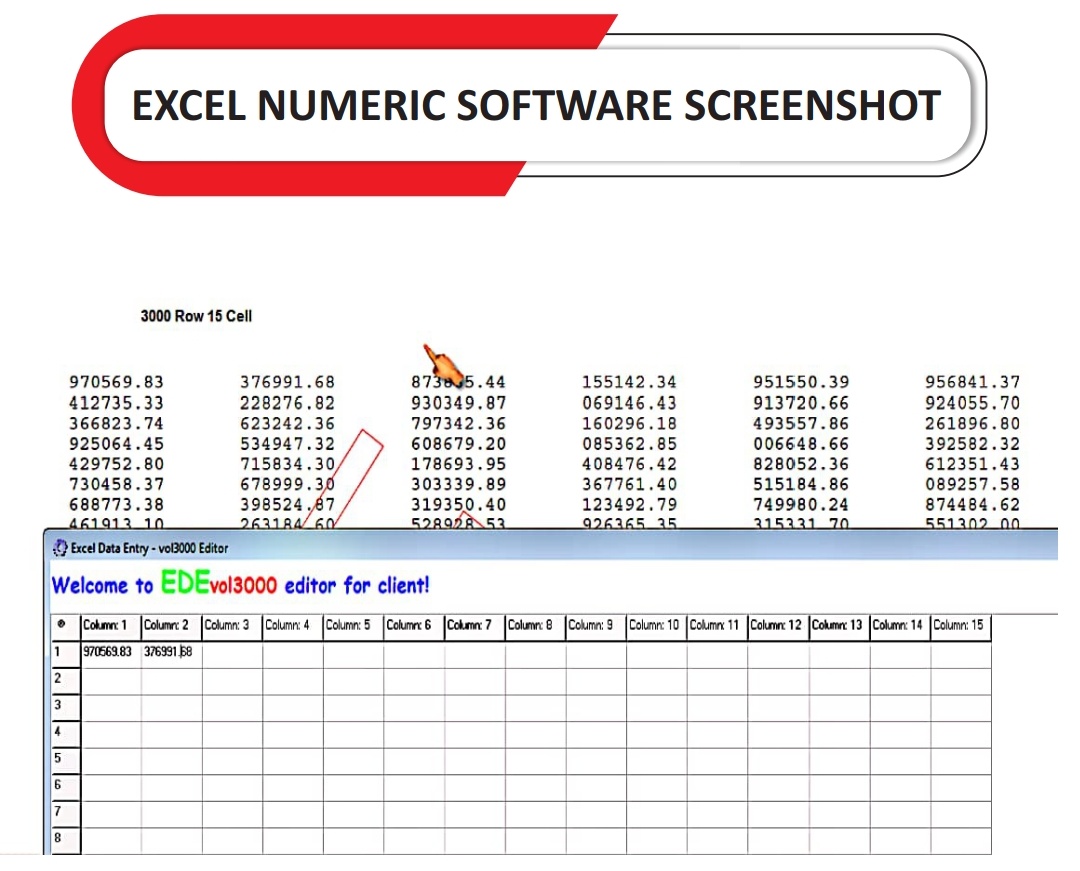The height and width of the screenshot is (871, 1080).
Task: Click the empty Column 3 cell in row 1
Action: pyautogui.click(x=232, y=652)
